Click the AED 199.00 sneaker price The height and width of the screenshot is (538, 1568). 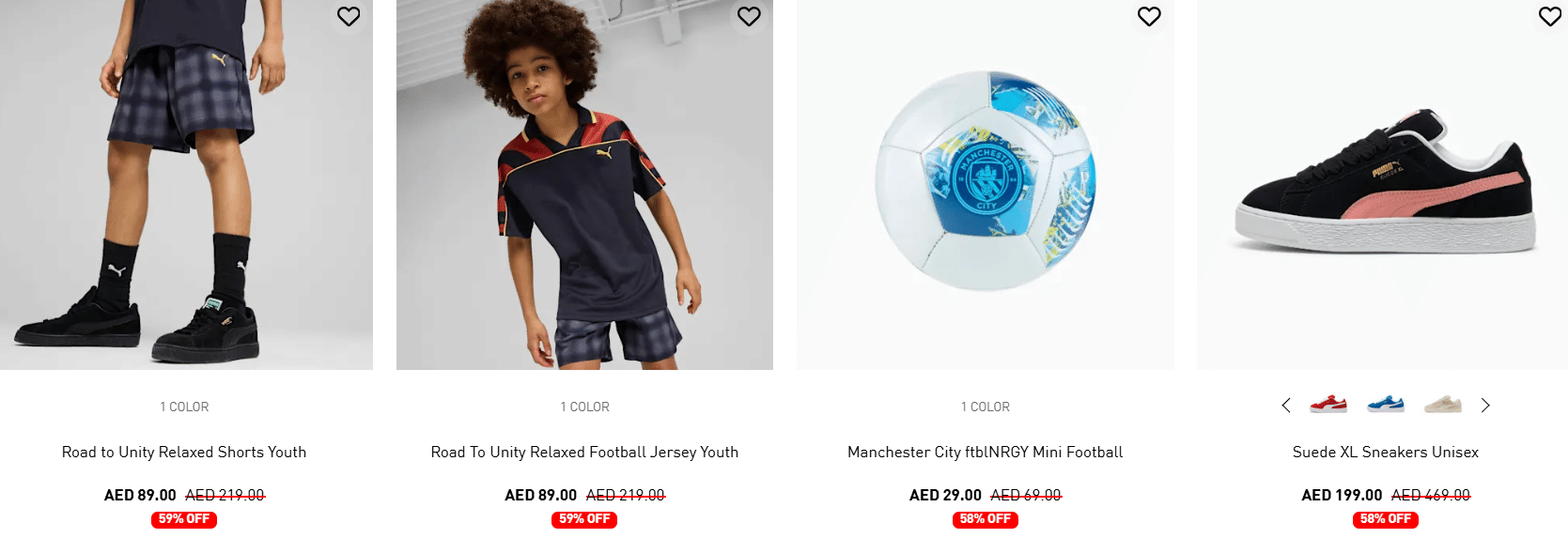click(x=1342, y=495)
